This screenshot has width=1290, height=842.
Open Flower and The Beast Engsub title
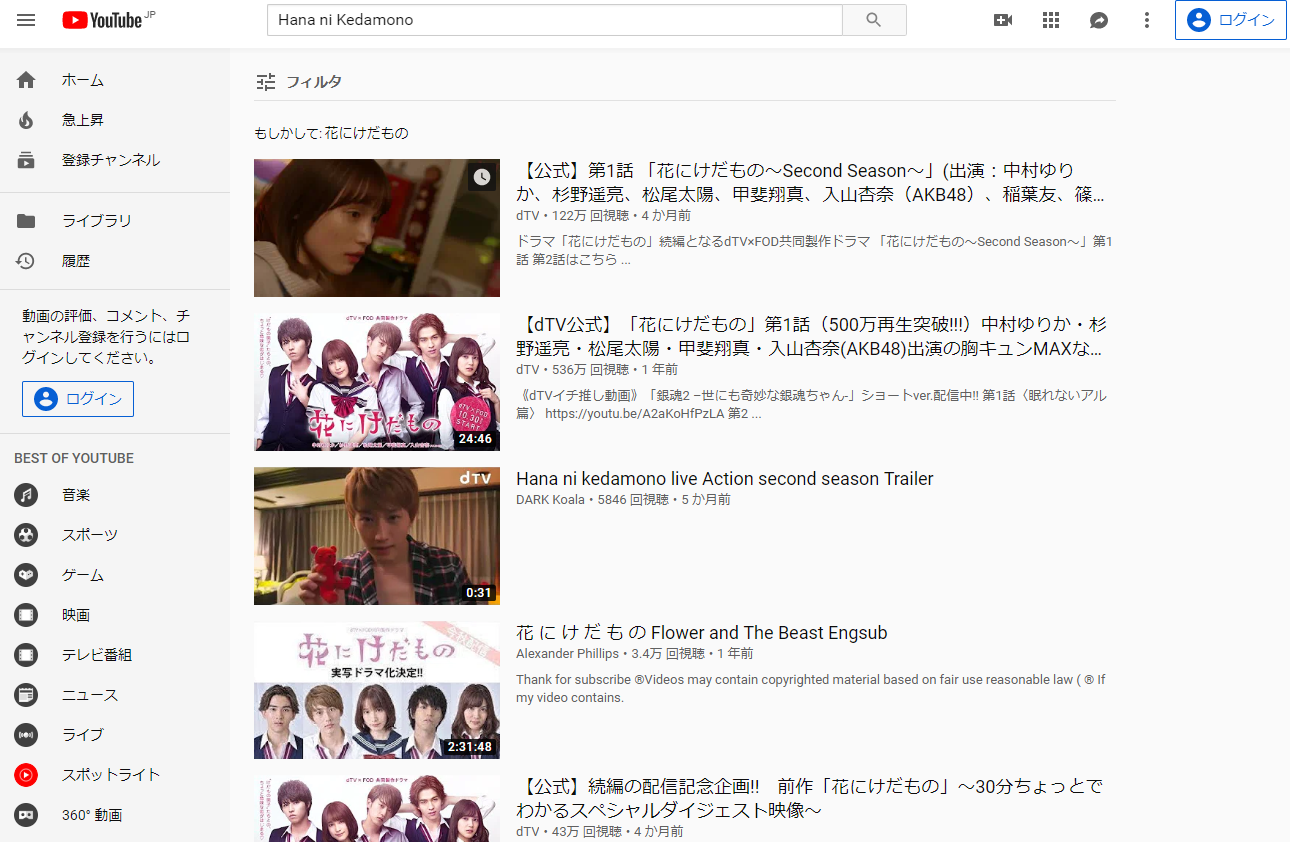(702, 633)
